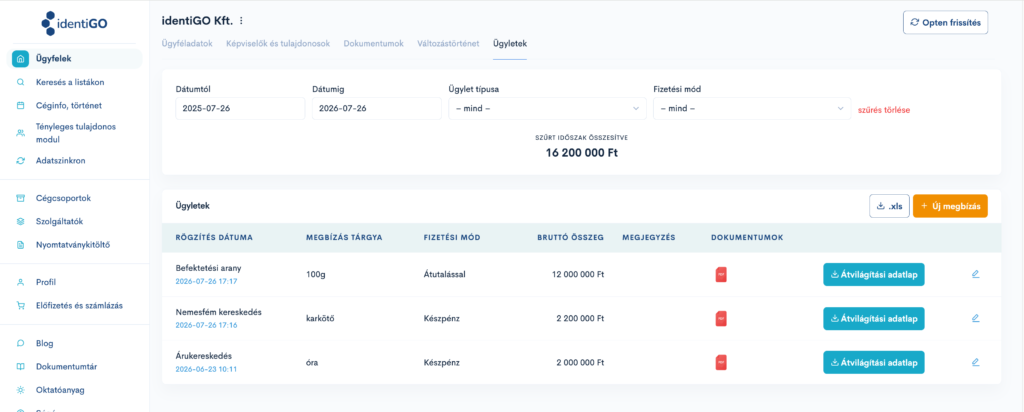Click the Tényleges tulajdonos modul people icon
Image resolution: width=1024 pixels, height=412 pixels.
20,133
